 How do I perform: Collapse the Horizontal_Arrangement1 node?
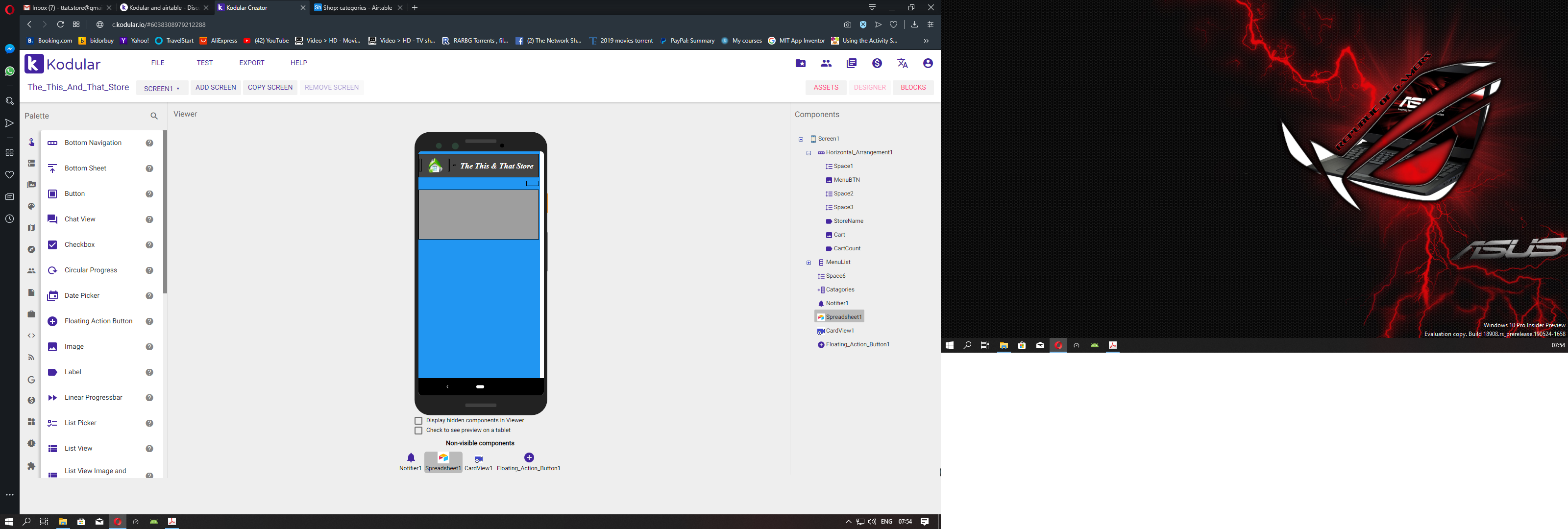(x=808, y=153)
